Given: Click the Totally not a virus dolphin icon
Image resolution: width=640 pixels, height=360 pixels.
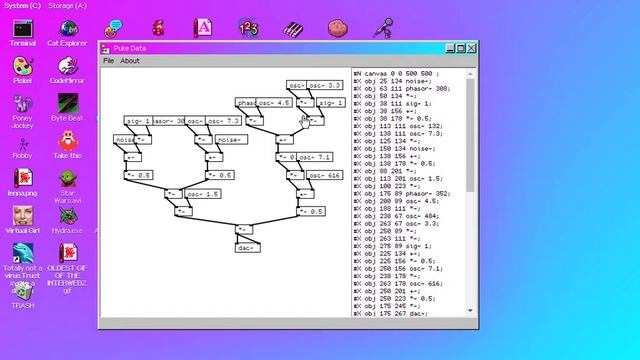Looking at the screenshot, I should (x=23, y=253).
